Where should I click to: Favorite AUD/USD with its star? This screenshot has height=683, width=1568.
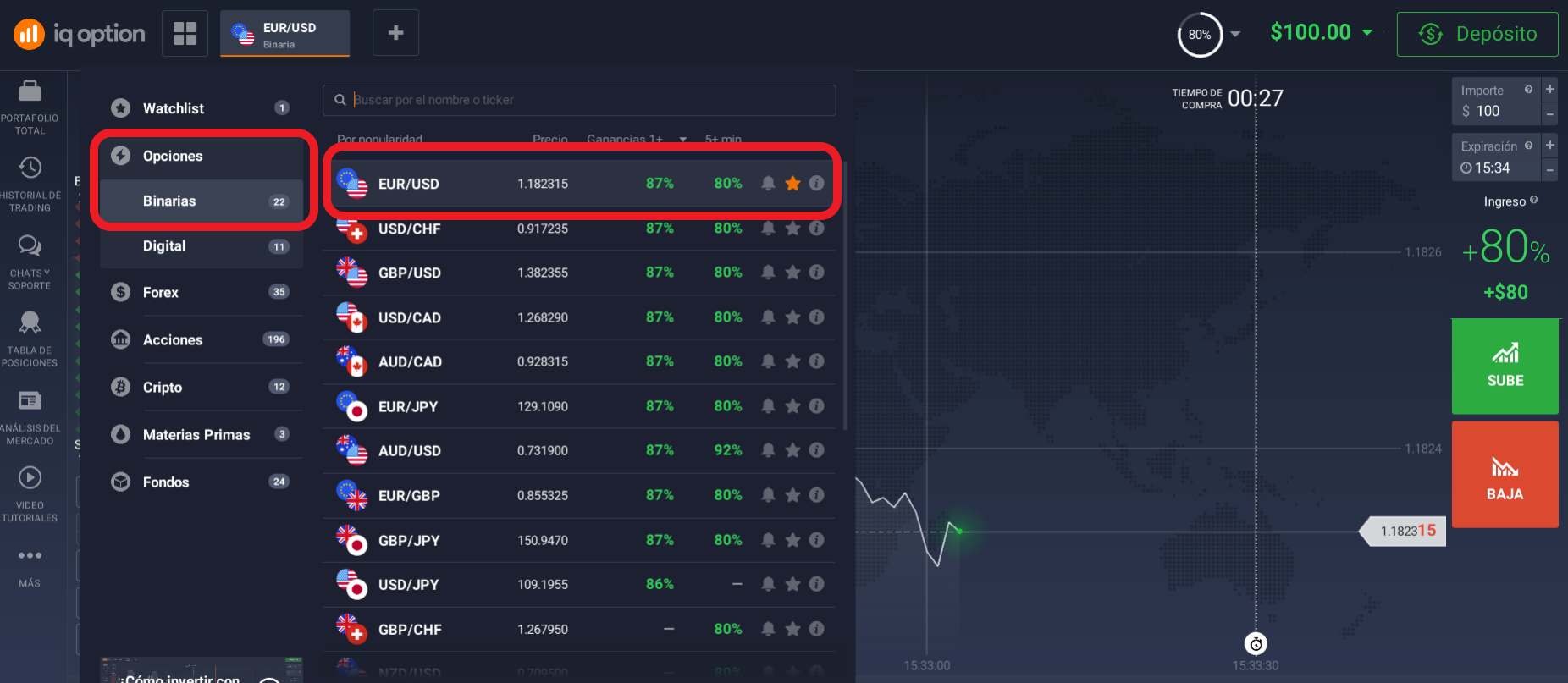click(x=792, y=450)
